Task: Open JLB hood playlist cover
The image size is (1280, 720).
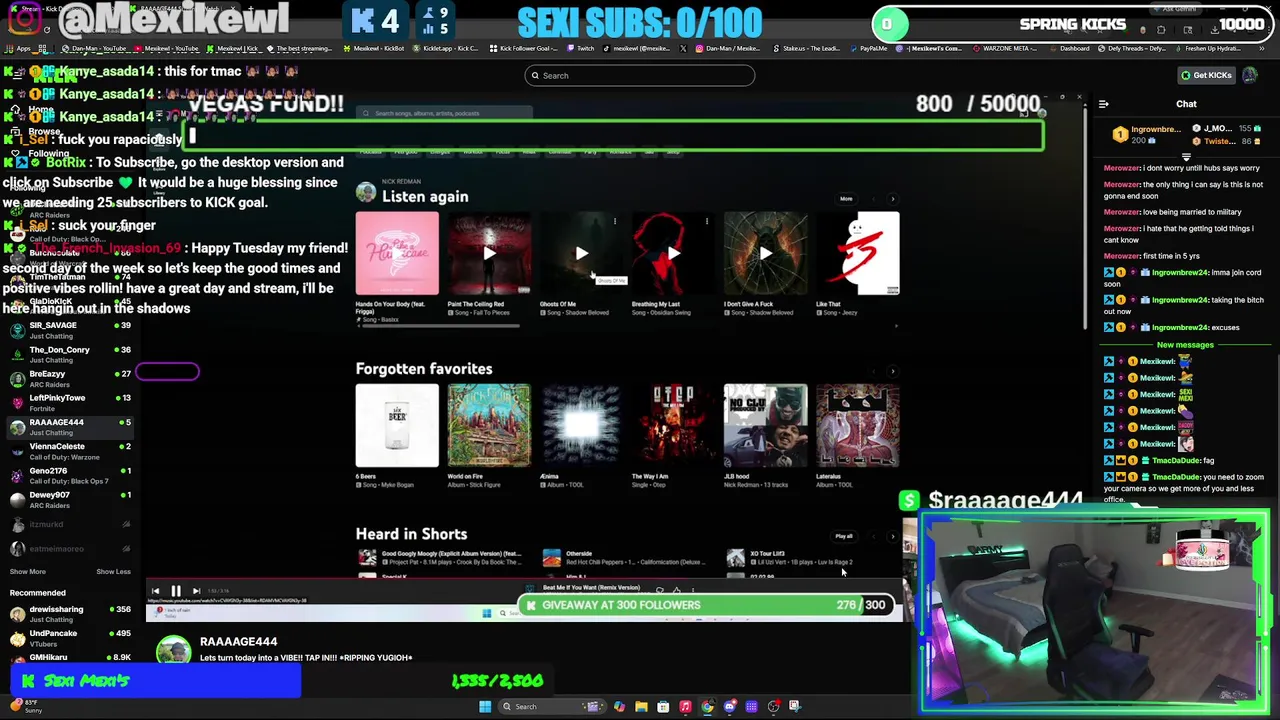Action: point(765,426)
